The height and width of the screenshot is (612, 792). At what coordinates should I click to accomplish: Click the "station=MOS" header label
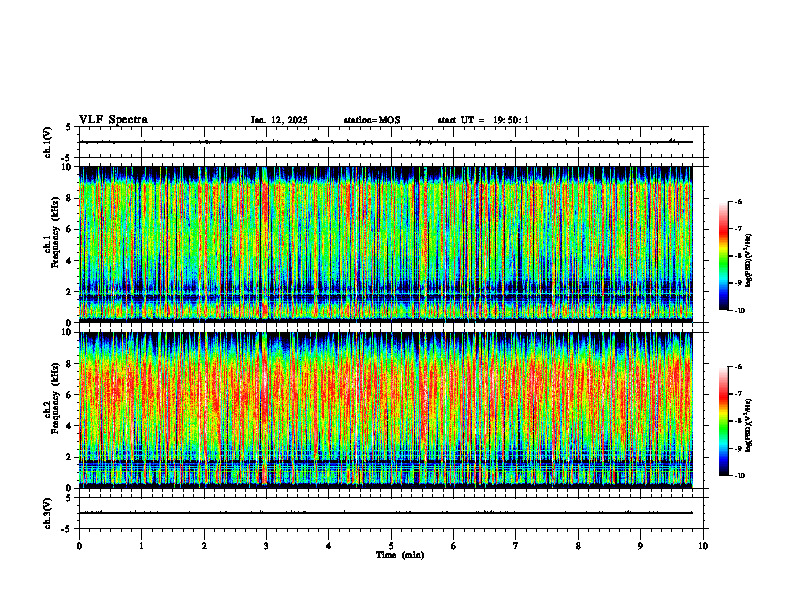pos(372,120)
